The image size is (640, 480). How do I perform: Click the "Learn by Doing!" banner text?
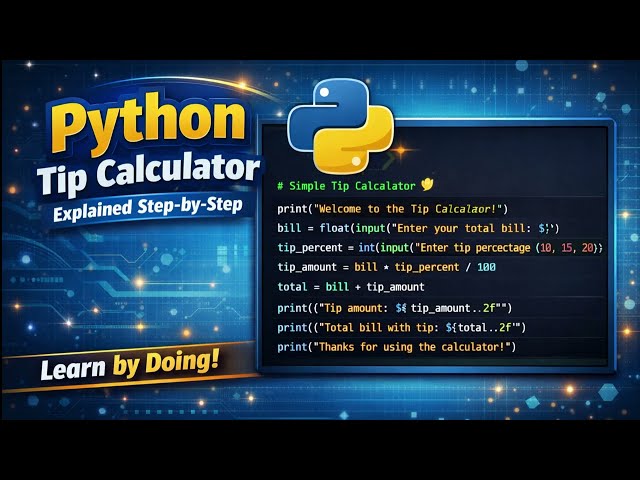(130, 365)
